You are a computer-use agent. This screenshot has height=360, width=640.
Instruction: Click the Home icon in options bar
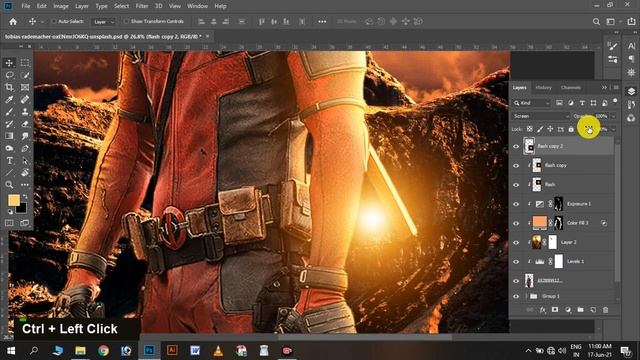click(x=13, y=22)
